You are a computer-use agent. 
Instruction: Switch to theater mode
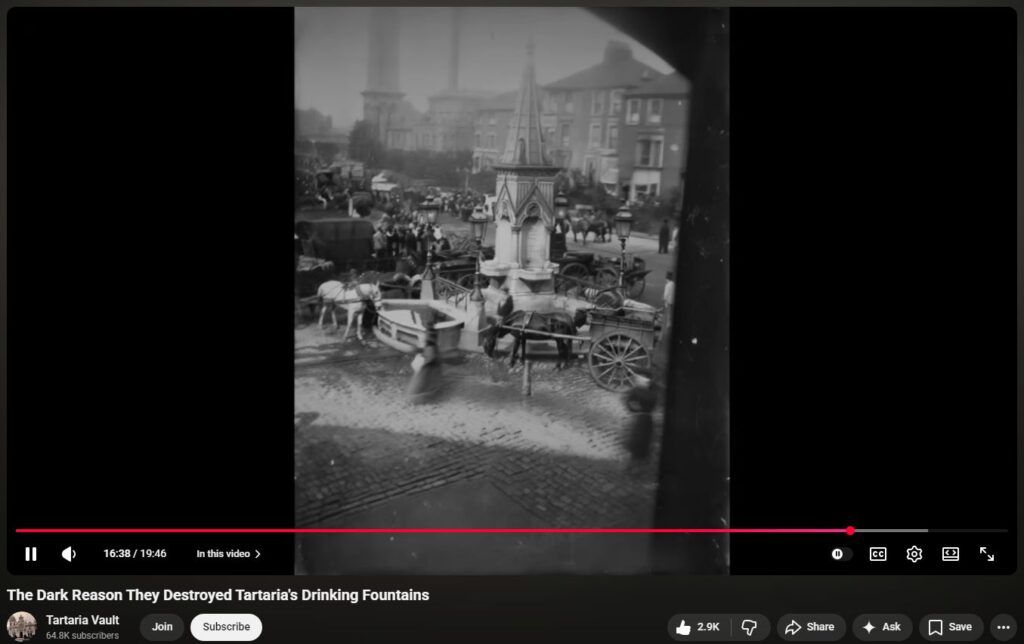click(x=950, y=554)
